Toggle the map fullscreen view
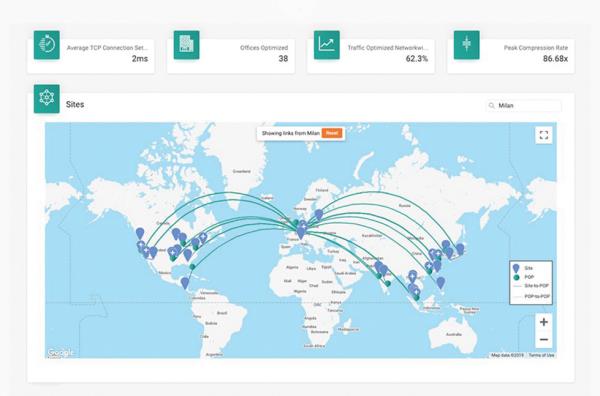Screen dimensions: 600x396 [x=544, y=135]
